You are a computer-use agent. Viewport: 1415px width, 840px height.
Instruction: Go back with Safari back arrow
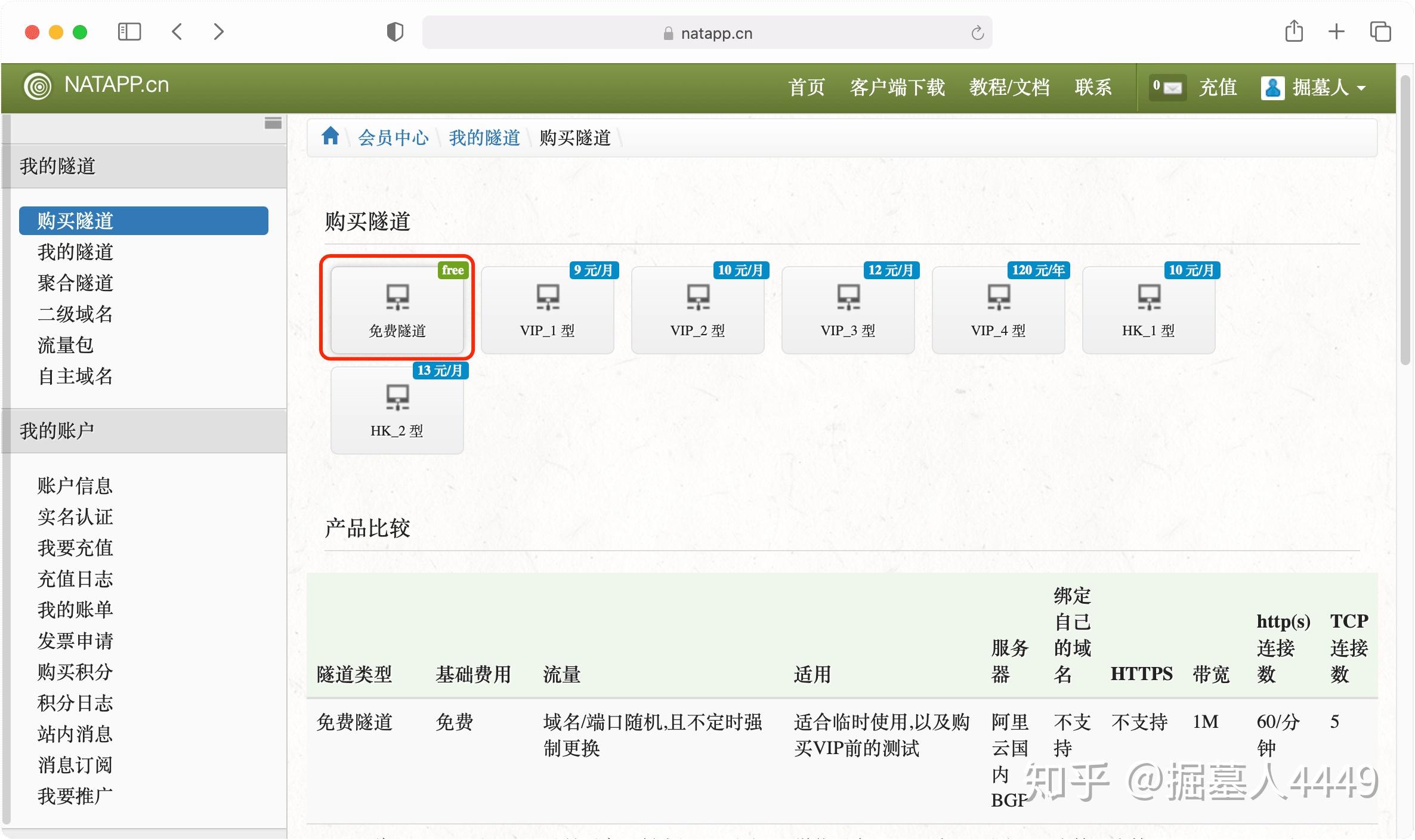coord(177,32)
